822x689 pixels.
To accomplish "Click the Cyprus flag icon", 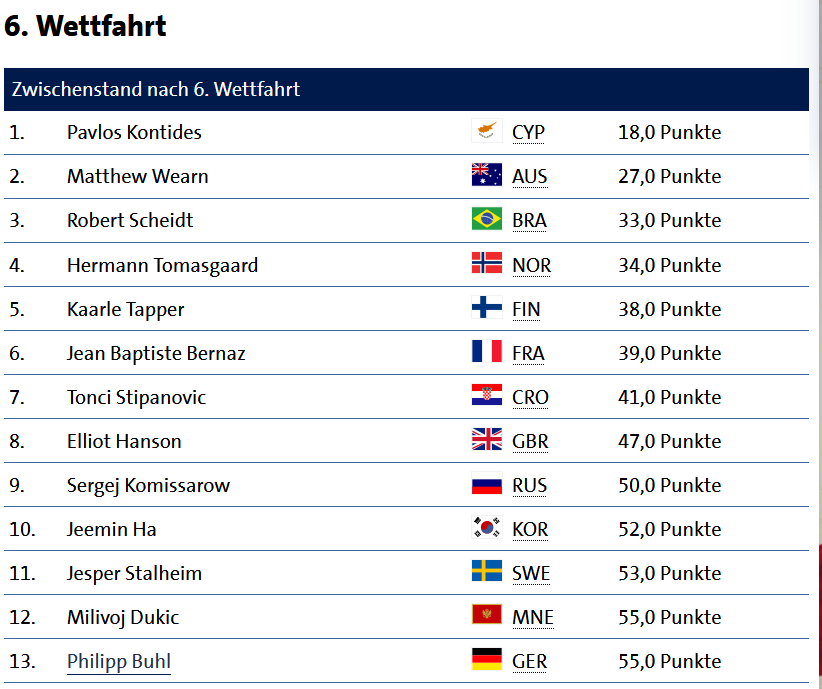I will 487,131.
